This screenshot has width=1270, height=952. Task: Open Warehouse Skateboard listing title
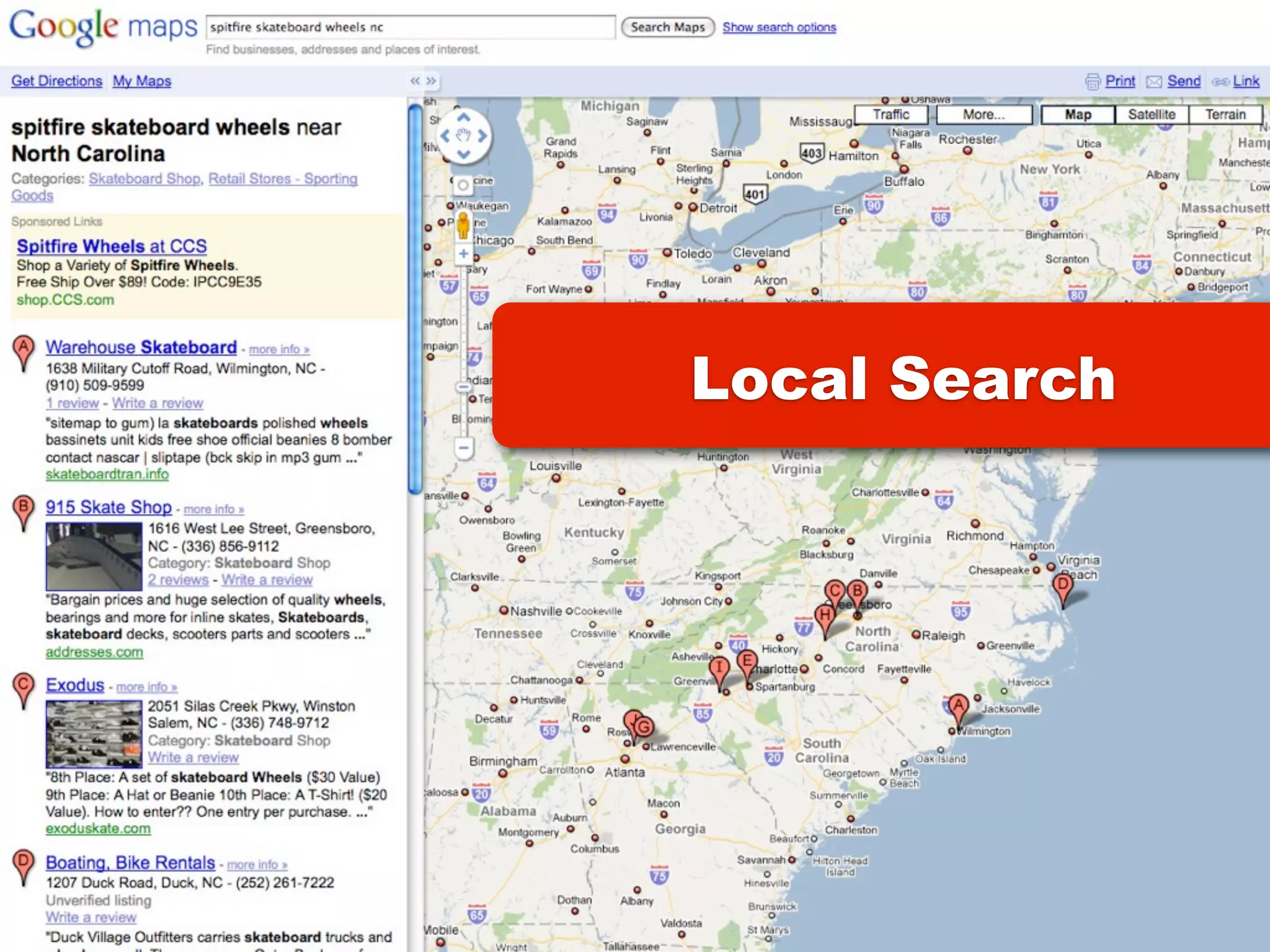[x=141, y=347]
